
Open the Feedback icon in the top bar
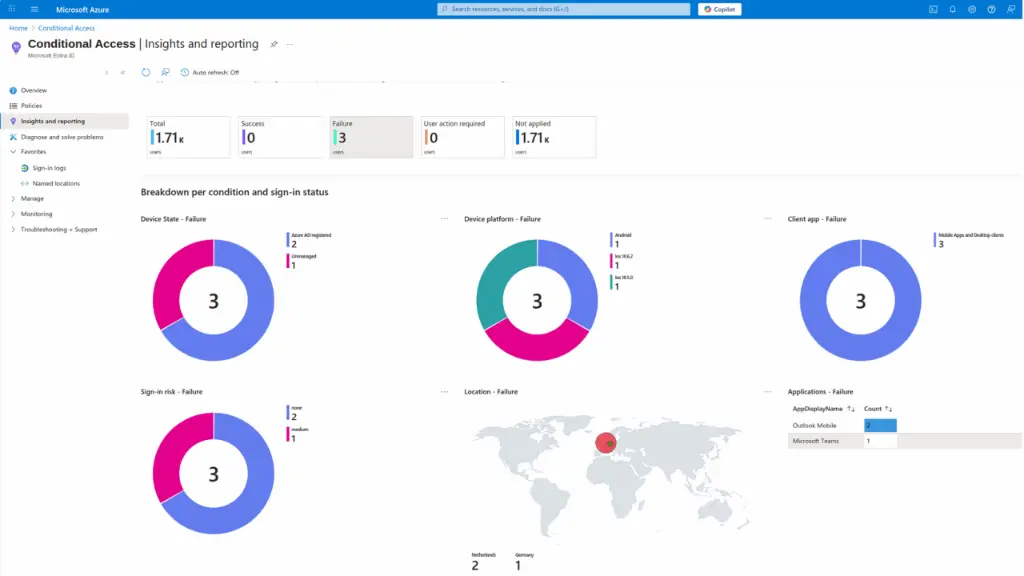[x=1011, y=9]
